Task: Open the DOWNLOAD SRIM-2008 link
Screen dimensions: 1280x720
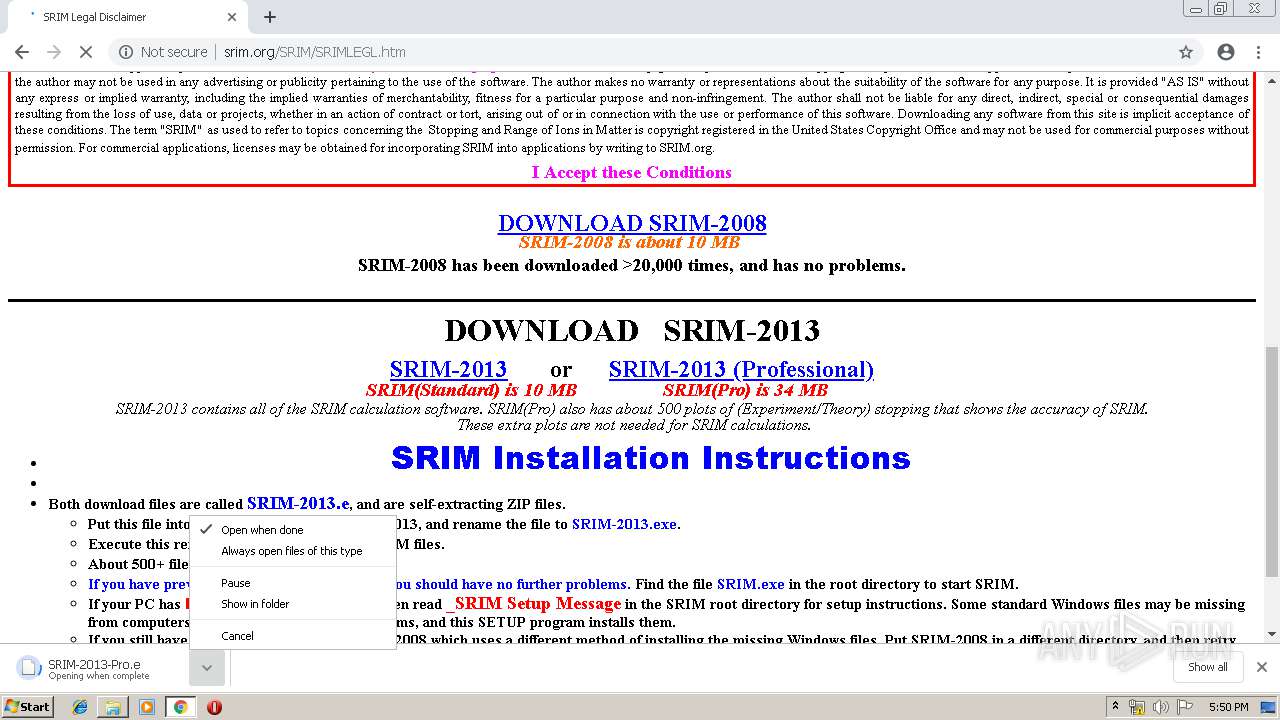Action: [x=632, y=222]
